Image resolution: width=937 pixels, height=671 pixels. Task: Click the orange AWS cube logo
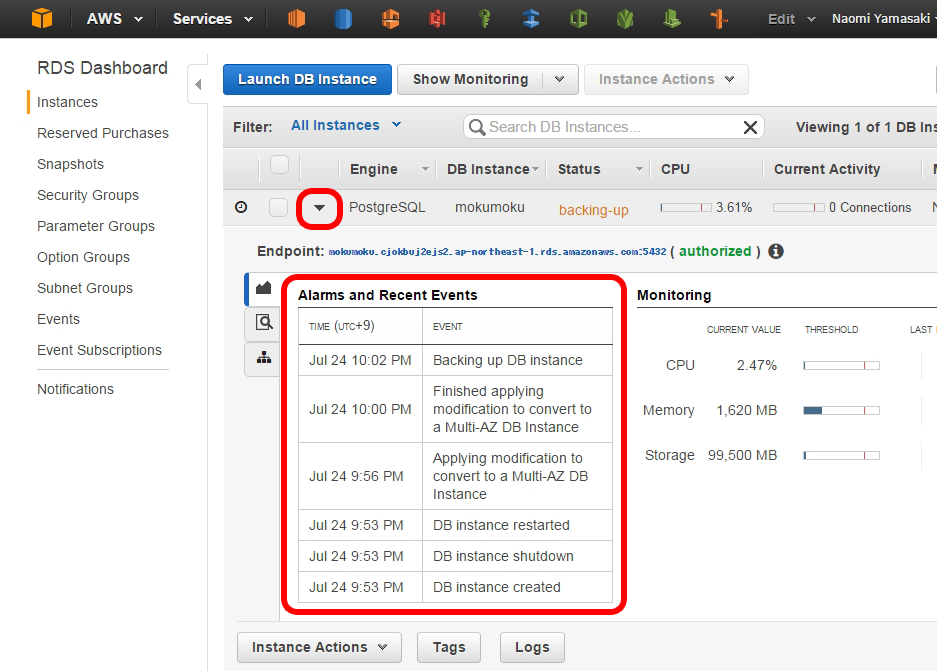click(x=42, y=19)
